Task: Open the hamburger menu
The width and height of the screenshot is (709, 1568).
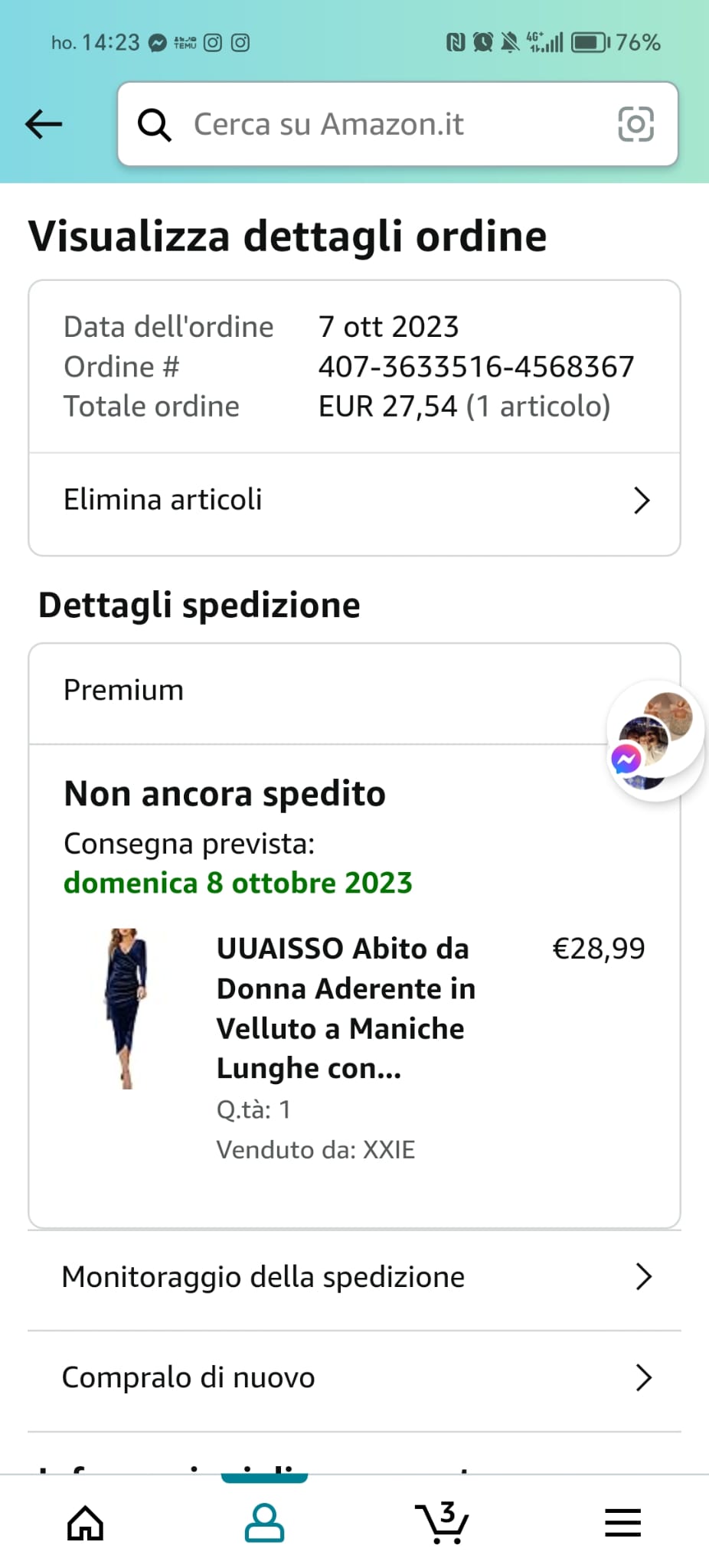Action: coord(622,1523)
